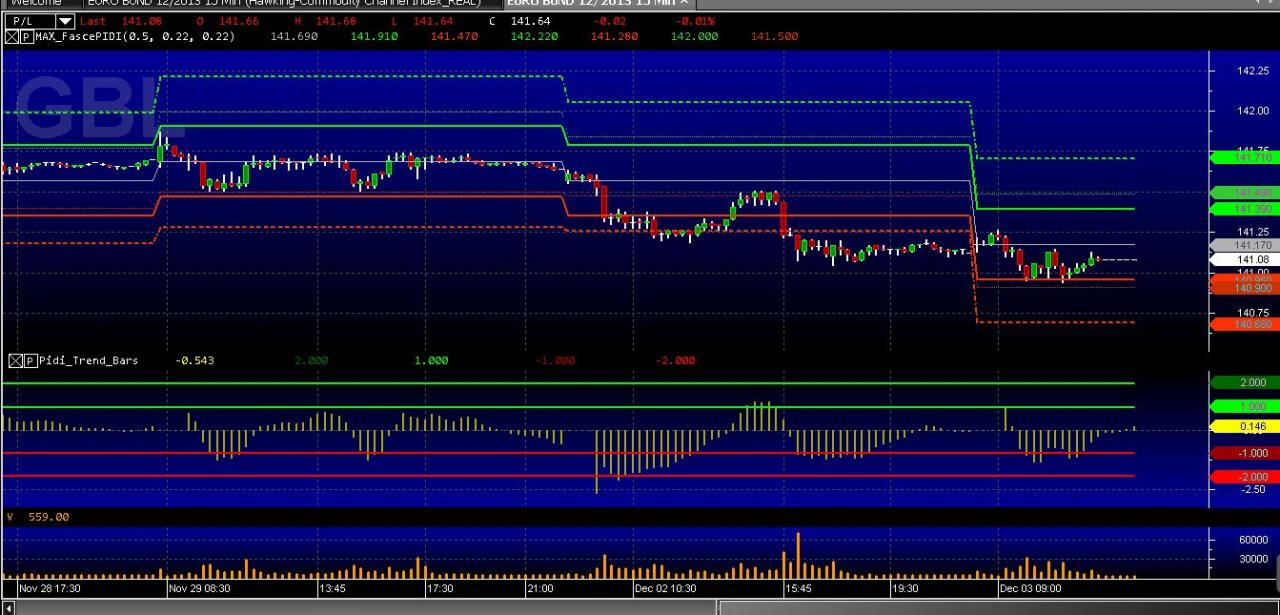The width and height of the screenshot is (1280, 615).
Task: Click the Nov 29 08:30 time axis label
Action: point(200,589)
